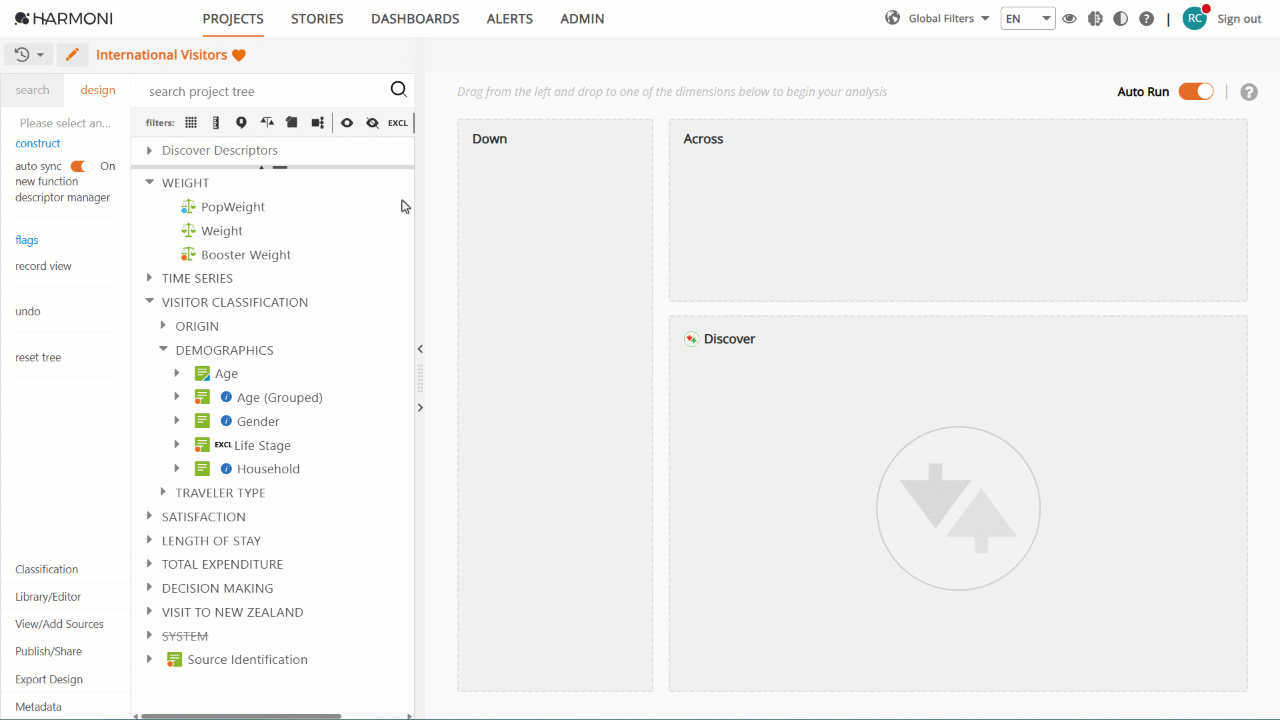Click the info icon next to Gender

226,421
